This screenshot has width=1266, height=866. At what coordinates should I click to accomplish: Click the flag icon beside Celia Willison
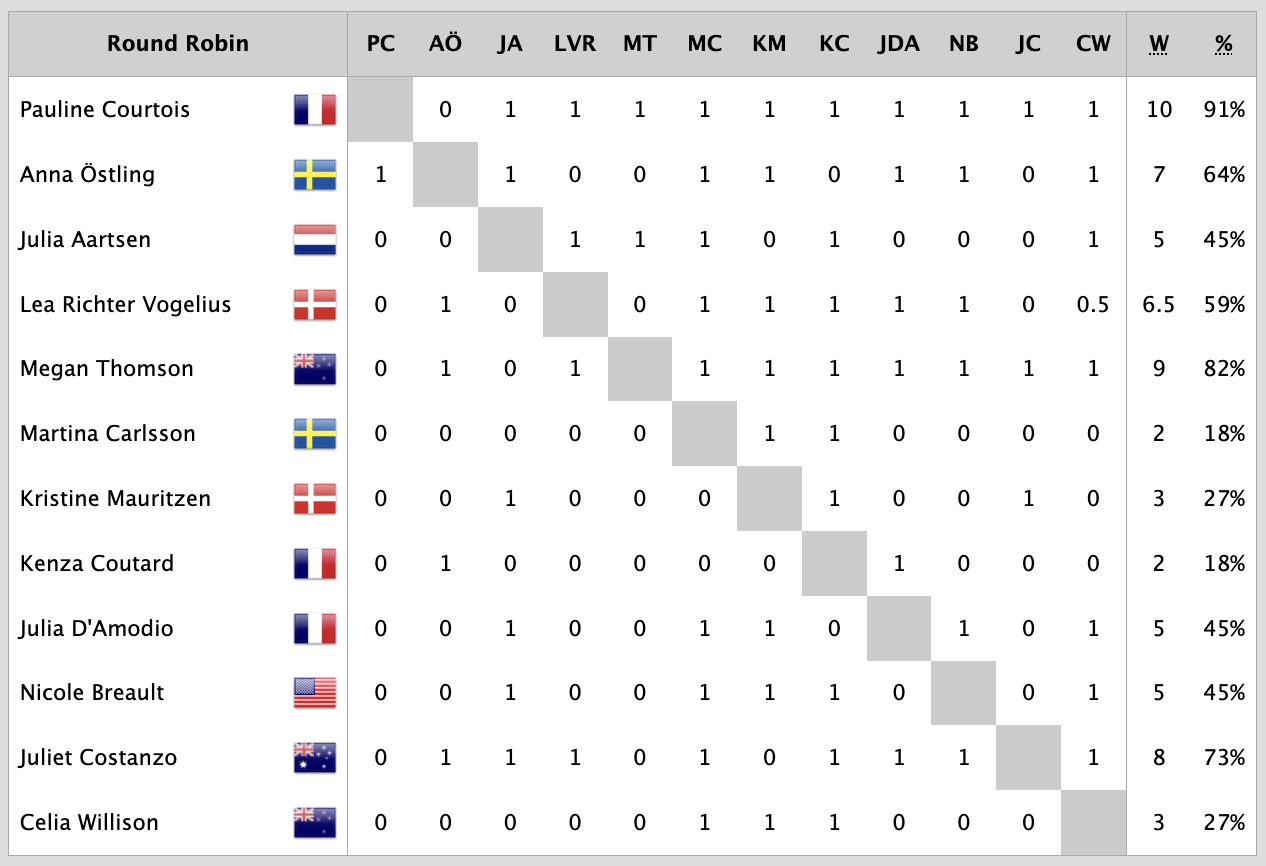point(315,823)
